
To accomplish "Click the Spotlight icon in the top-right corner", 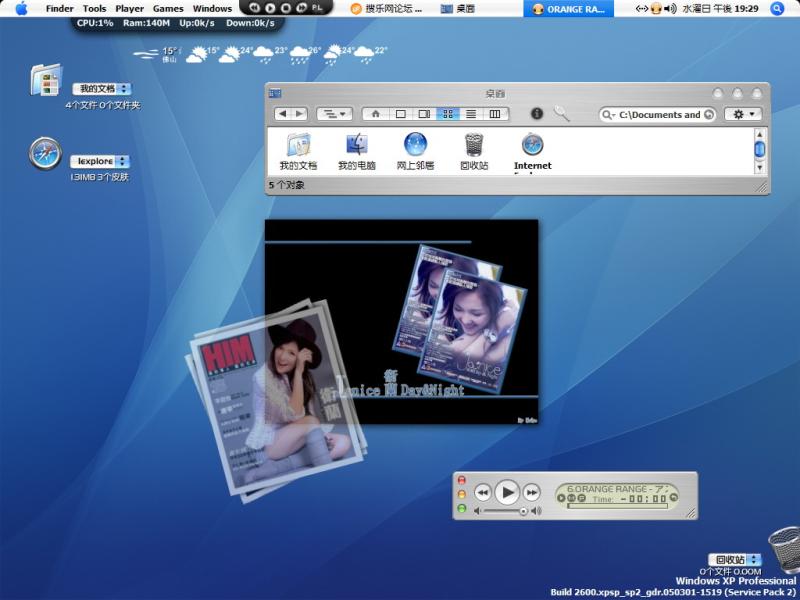I will click(779, 8).
